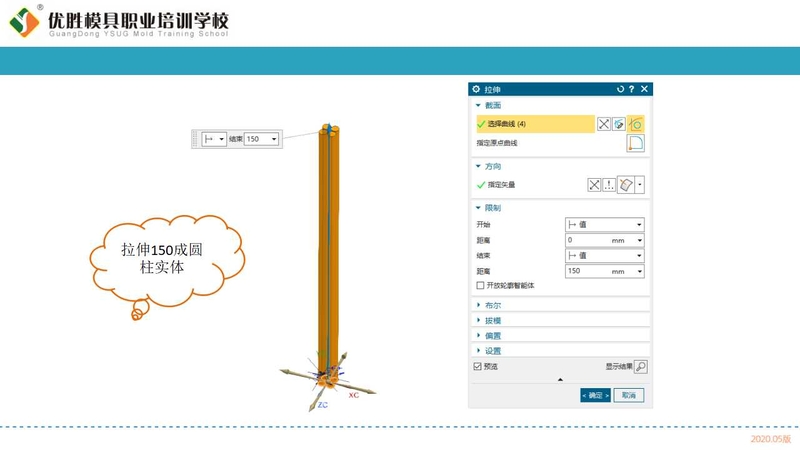
Task: Click the blue extrude direction arrow handle
Action: pyautogui.click(x=329, y=128)
